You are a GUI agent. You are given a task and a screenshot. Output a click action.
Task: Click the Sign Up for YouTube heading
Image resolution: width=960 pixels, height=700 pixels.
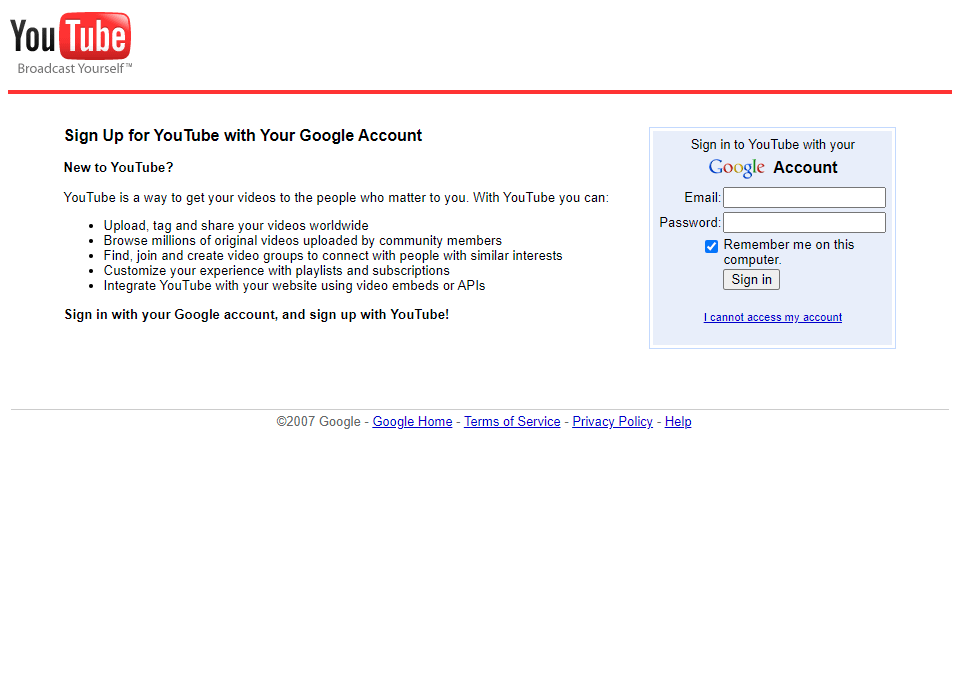pyautogui.click(x=243, y=135)
